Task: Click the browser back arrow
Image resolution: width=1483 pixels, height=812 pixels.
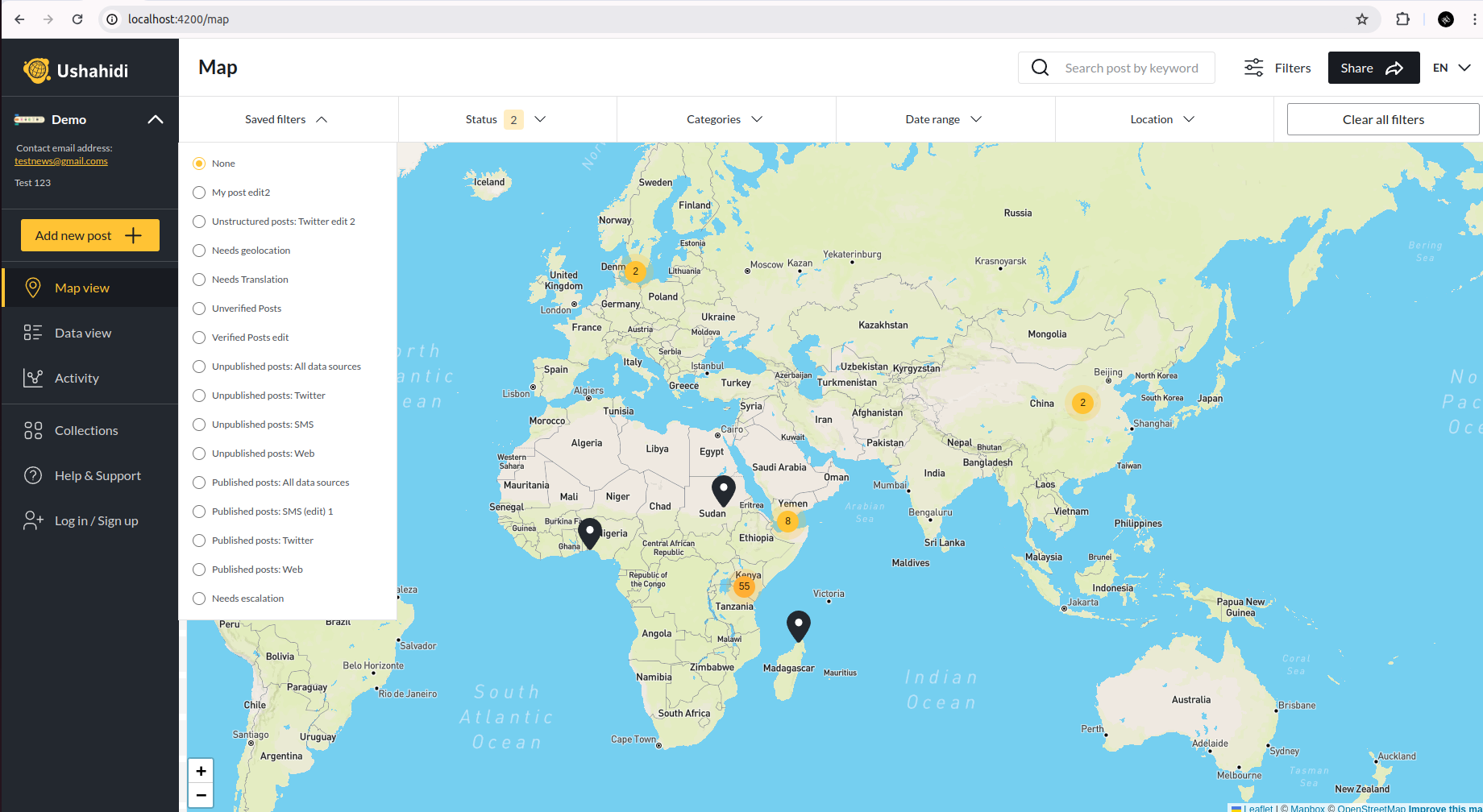Action: (x=19, y=19)
